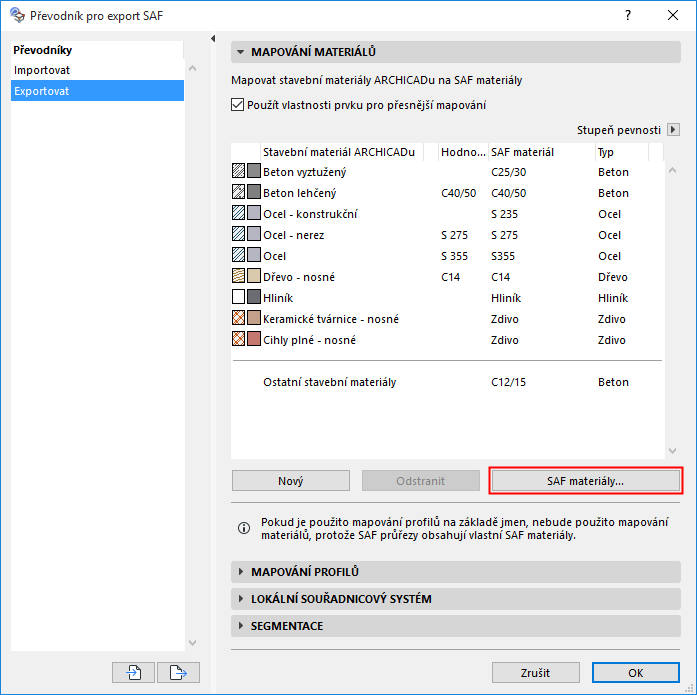Image resolution: width=697 pixels, height=695 pixels.
Task: Expand the MAPOVÁNÍ PROFILŮ section
Action: (x=240, y=571)
